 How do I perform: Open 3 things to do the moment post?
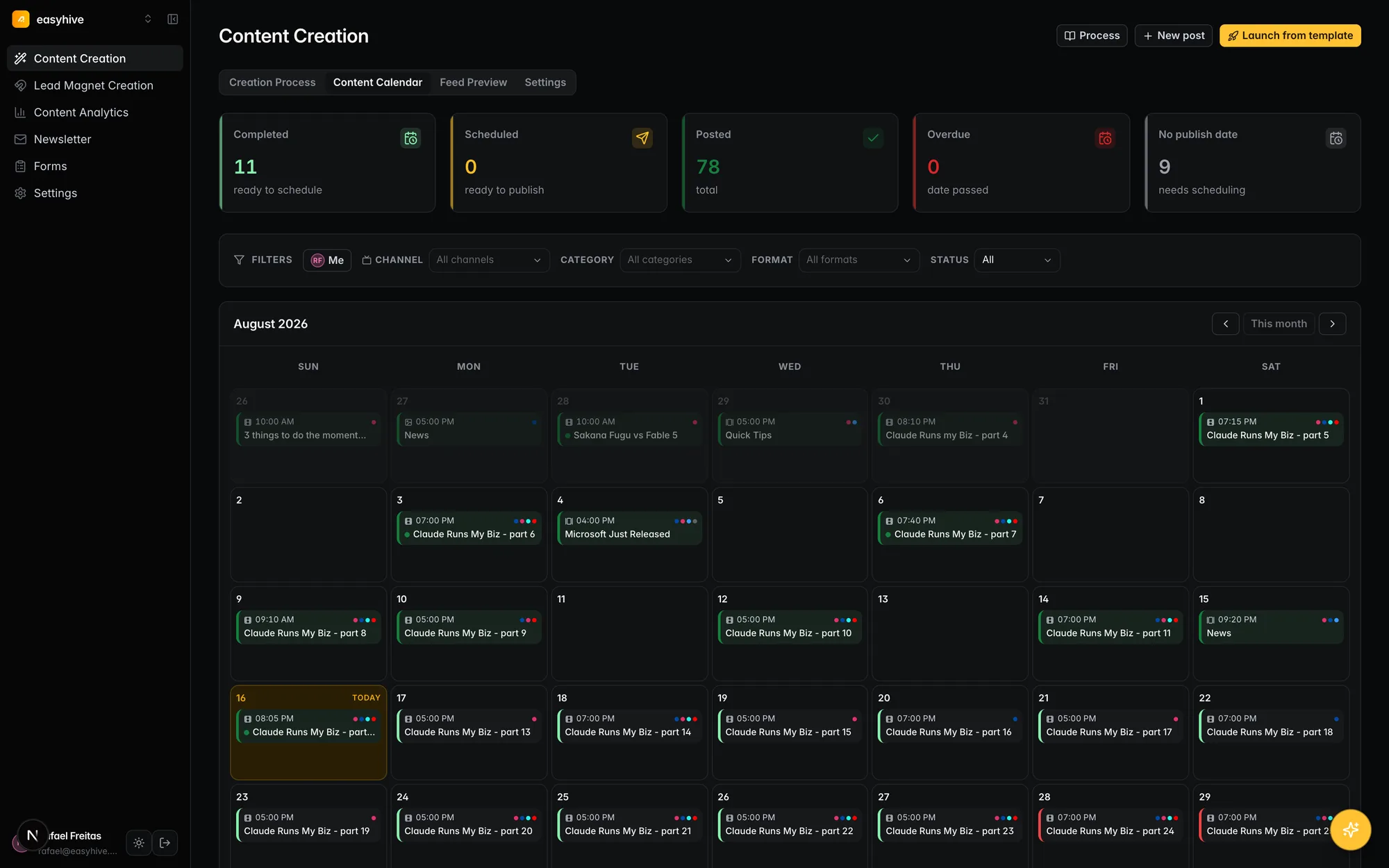point(308,428)
